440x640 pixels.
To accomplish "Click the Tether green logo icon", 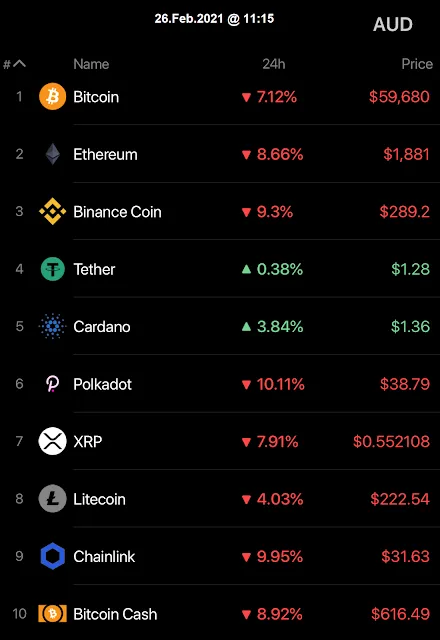I will coord(53,269).
